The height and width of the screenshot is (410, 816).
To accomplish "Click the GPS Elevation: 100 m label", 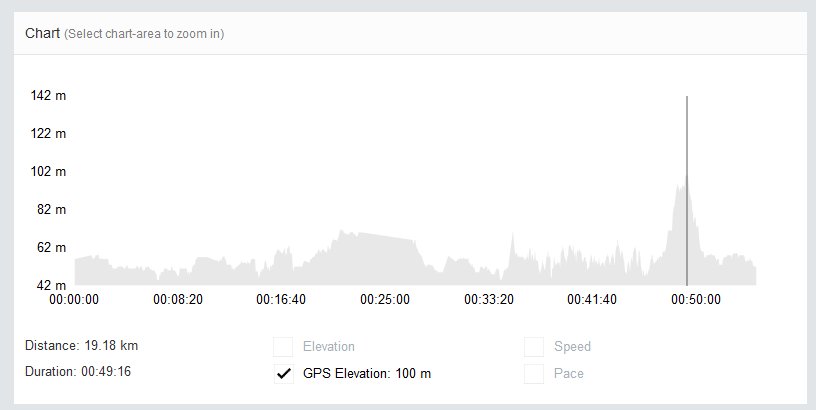I will [367, 374].
